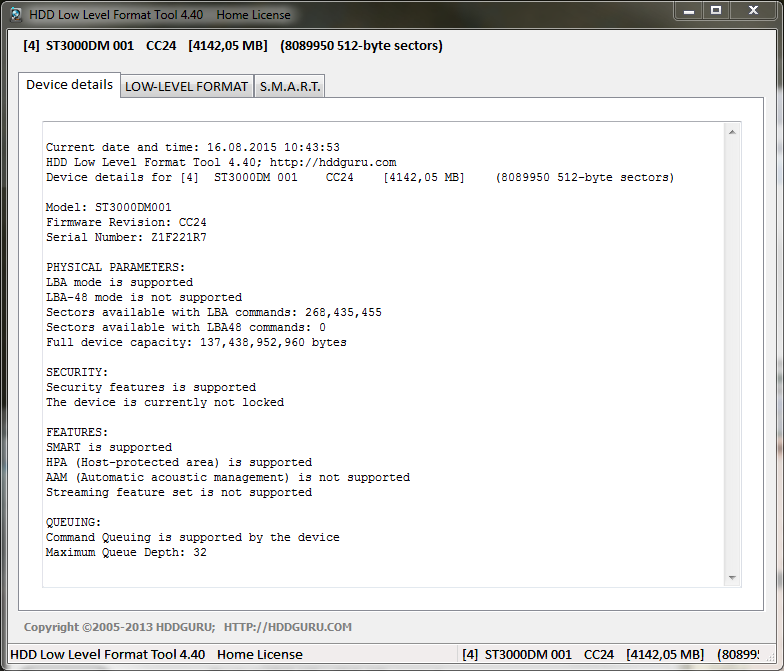Open the LOW-LEVEL FORMAT tab

click(186, 86)
